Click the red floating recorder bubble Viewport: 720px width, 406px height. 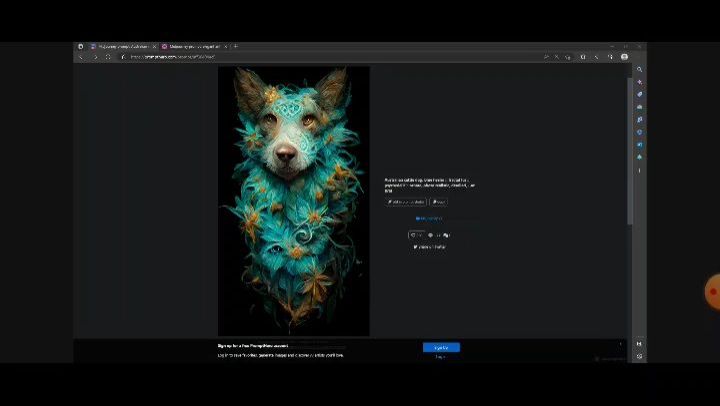(x=712, y=292)
